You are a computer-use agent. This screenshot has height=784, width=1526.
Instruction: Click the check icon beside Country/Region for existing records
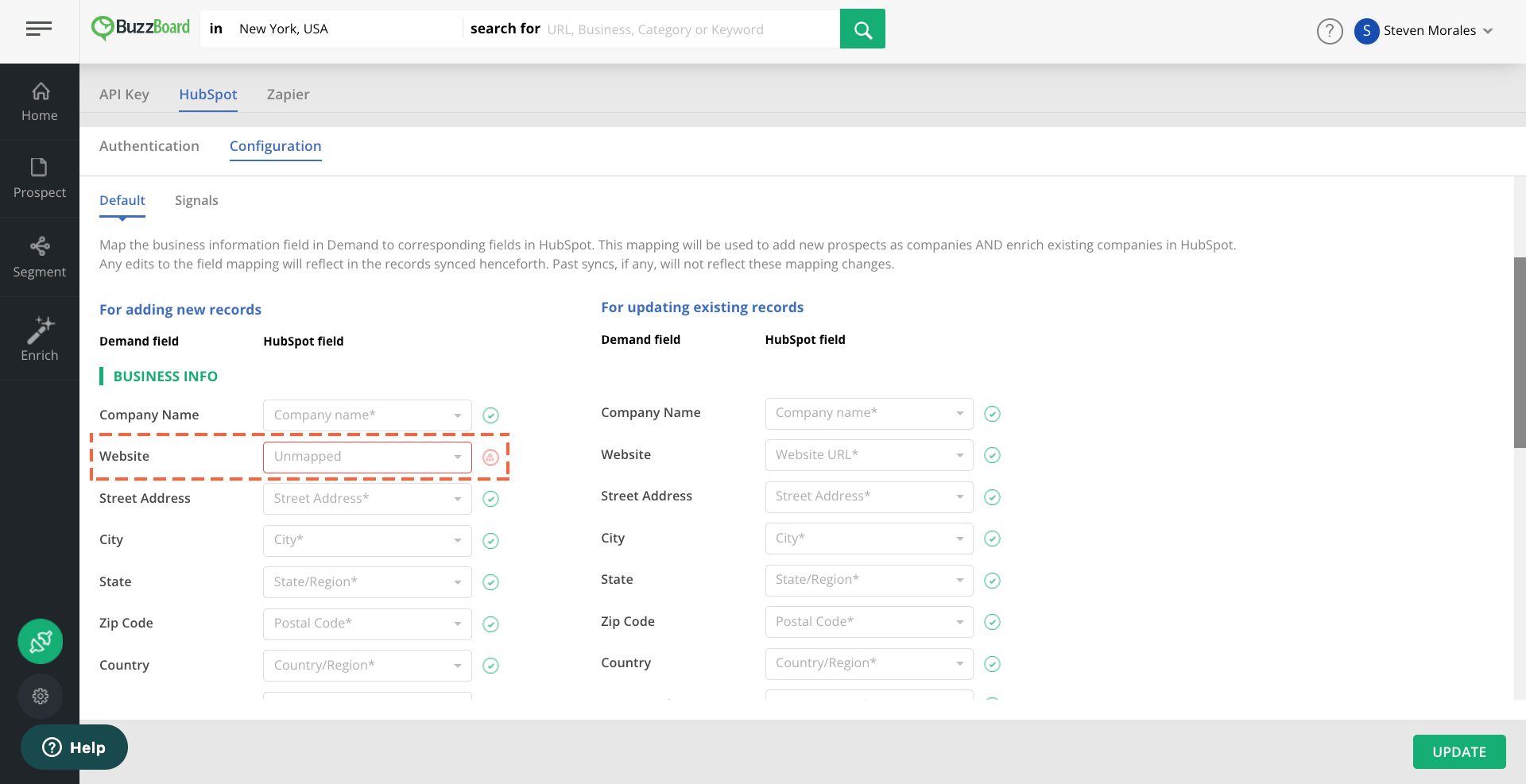993,664
